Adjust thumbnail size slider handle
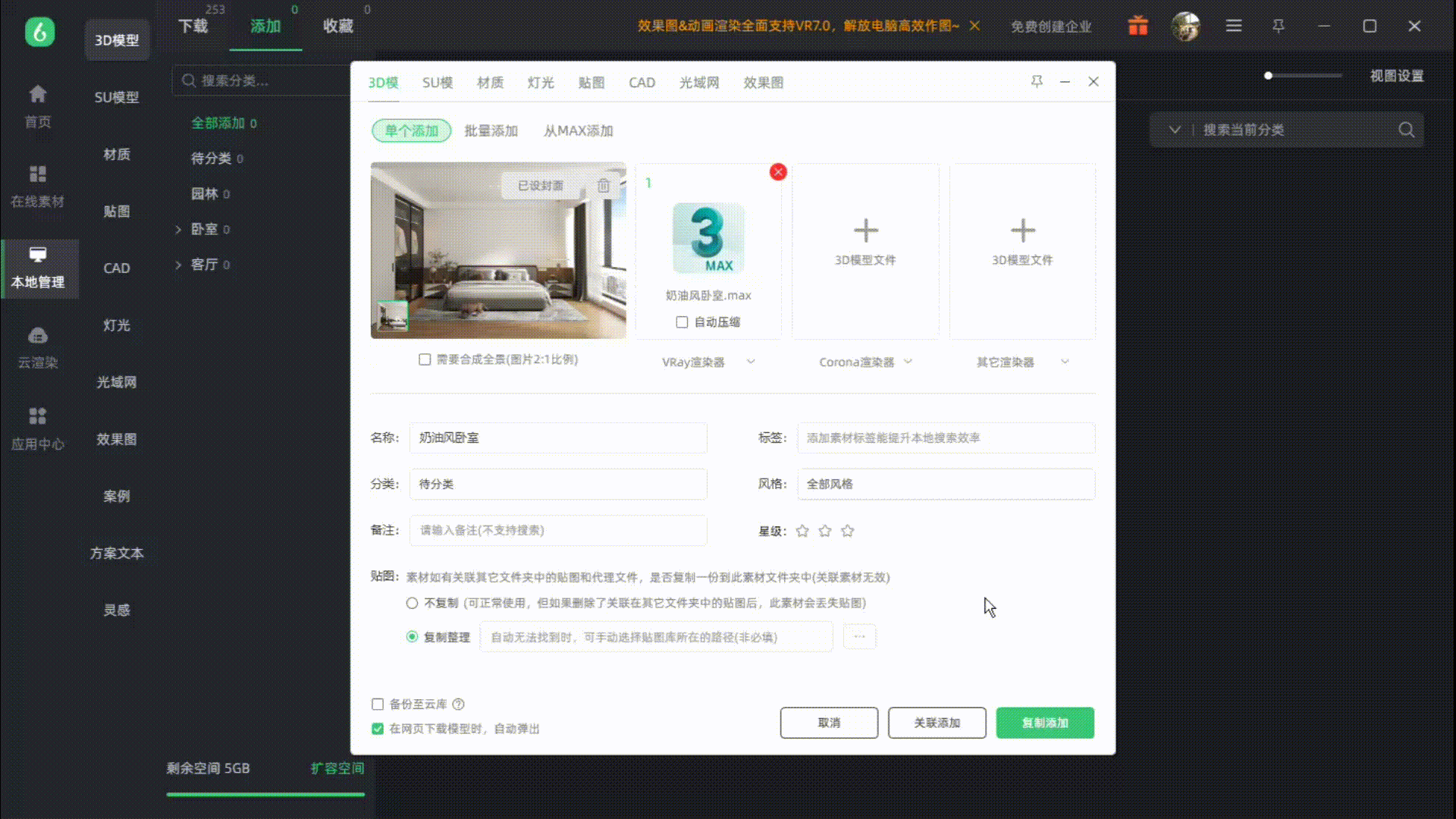1456x819 pixels. pos(1268,76)
